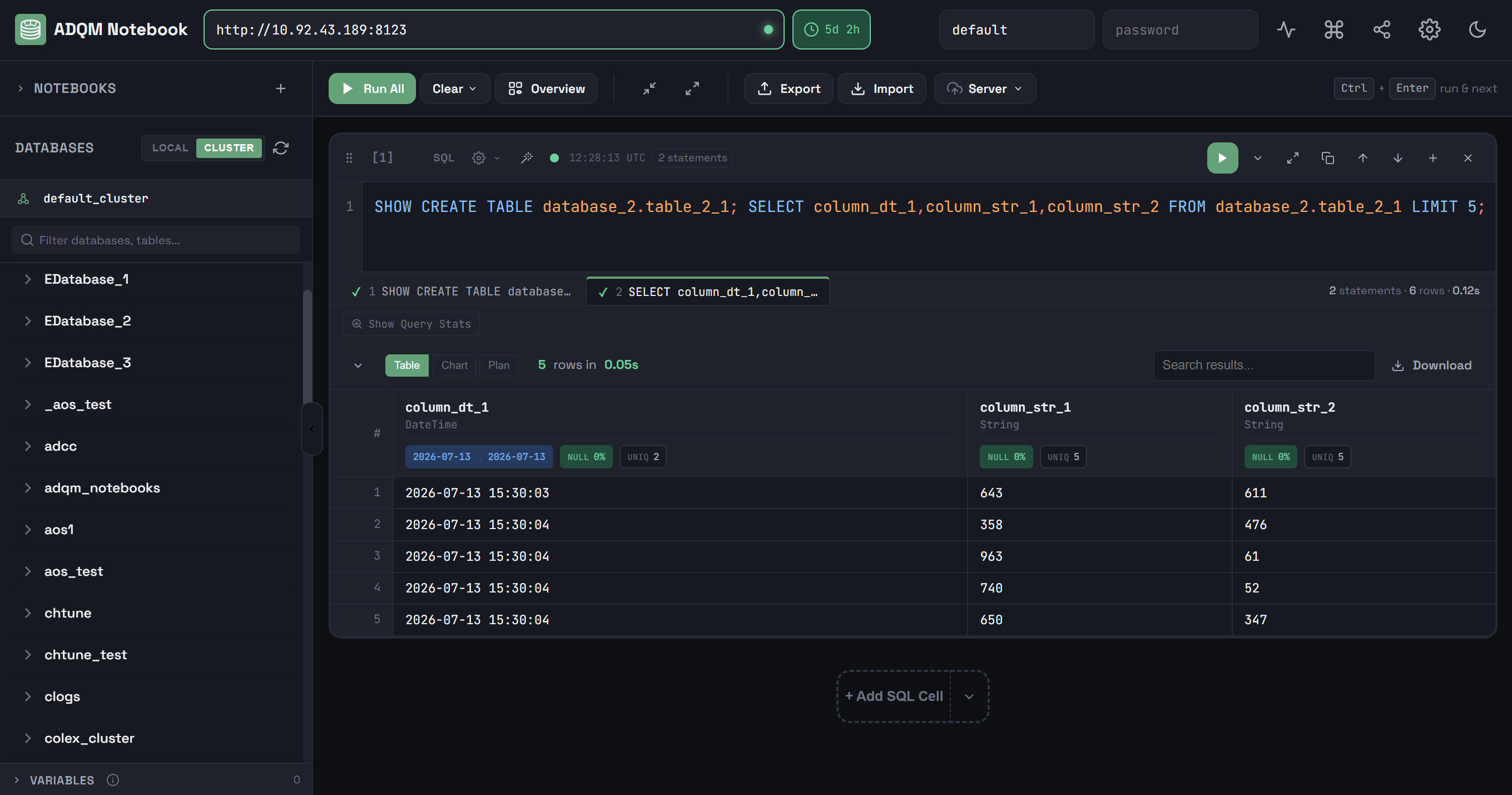Run cell 1 with green play button

point(1222,158)
